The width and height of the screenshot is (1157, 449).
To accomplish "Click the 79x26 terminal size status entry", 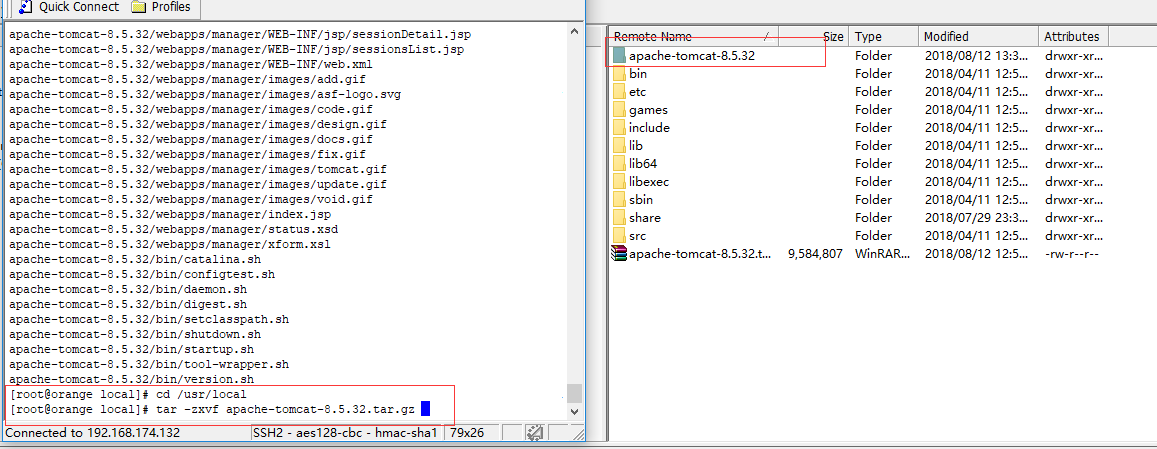I will pyautogui.click(x=466, y=433).
